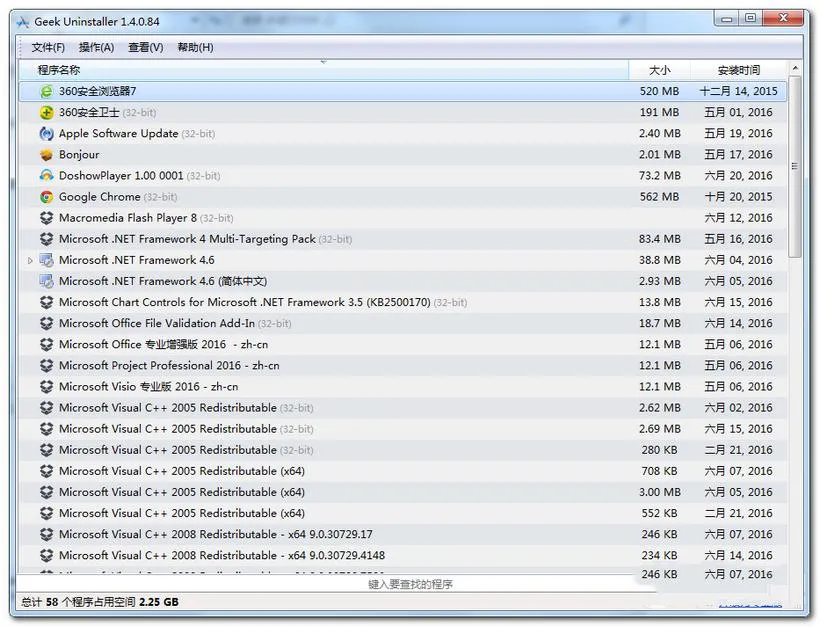Click the Office File Validation Add-In icon
820x627 pixels.
(47, 323)
